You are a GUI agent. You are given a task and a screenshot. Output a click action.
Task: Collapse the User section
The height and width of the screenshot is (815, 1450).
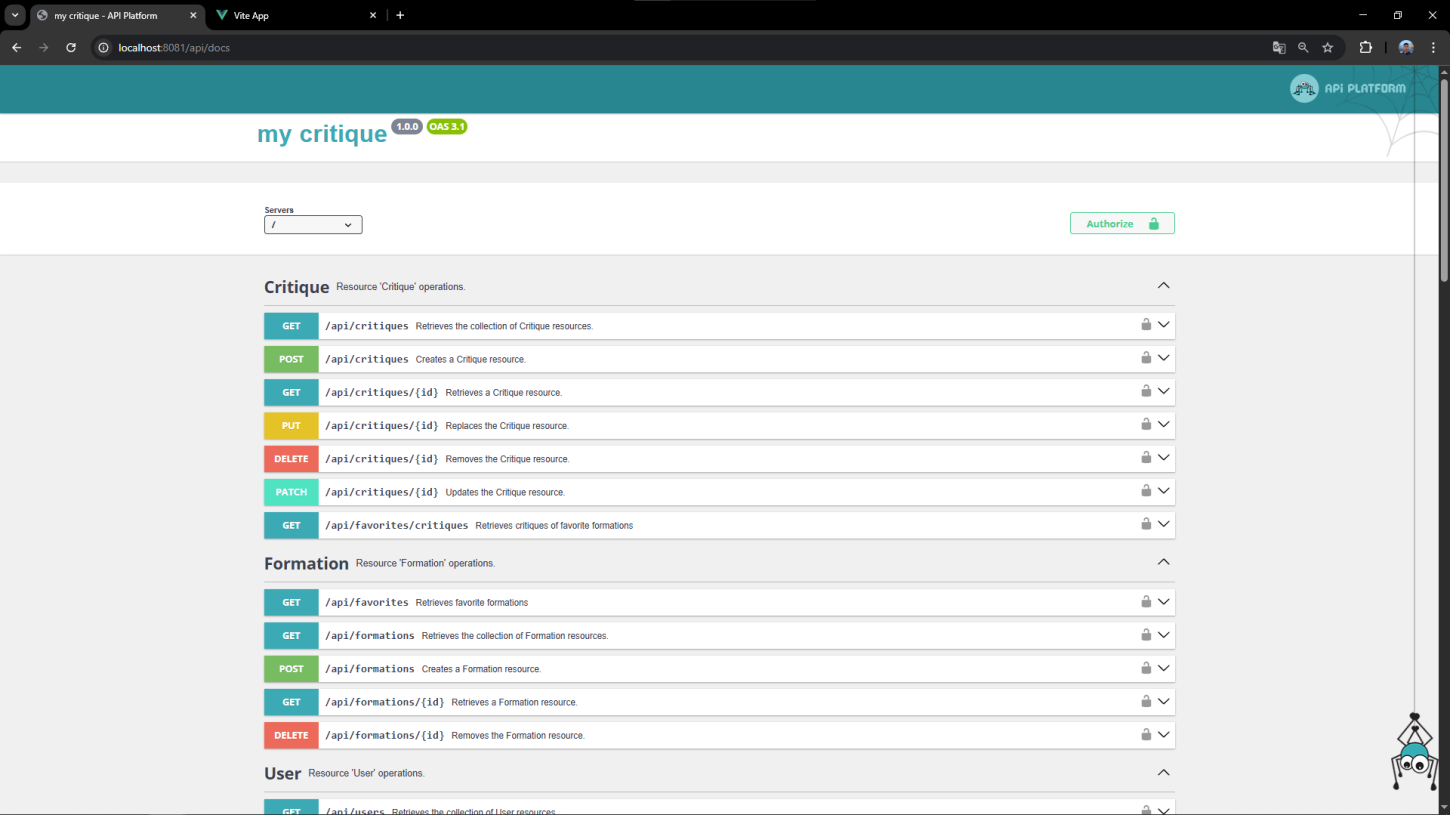click(x=1163, y=772)
